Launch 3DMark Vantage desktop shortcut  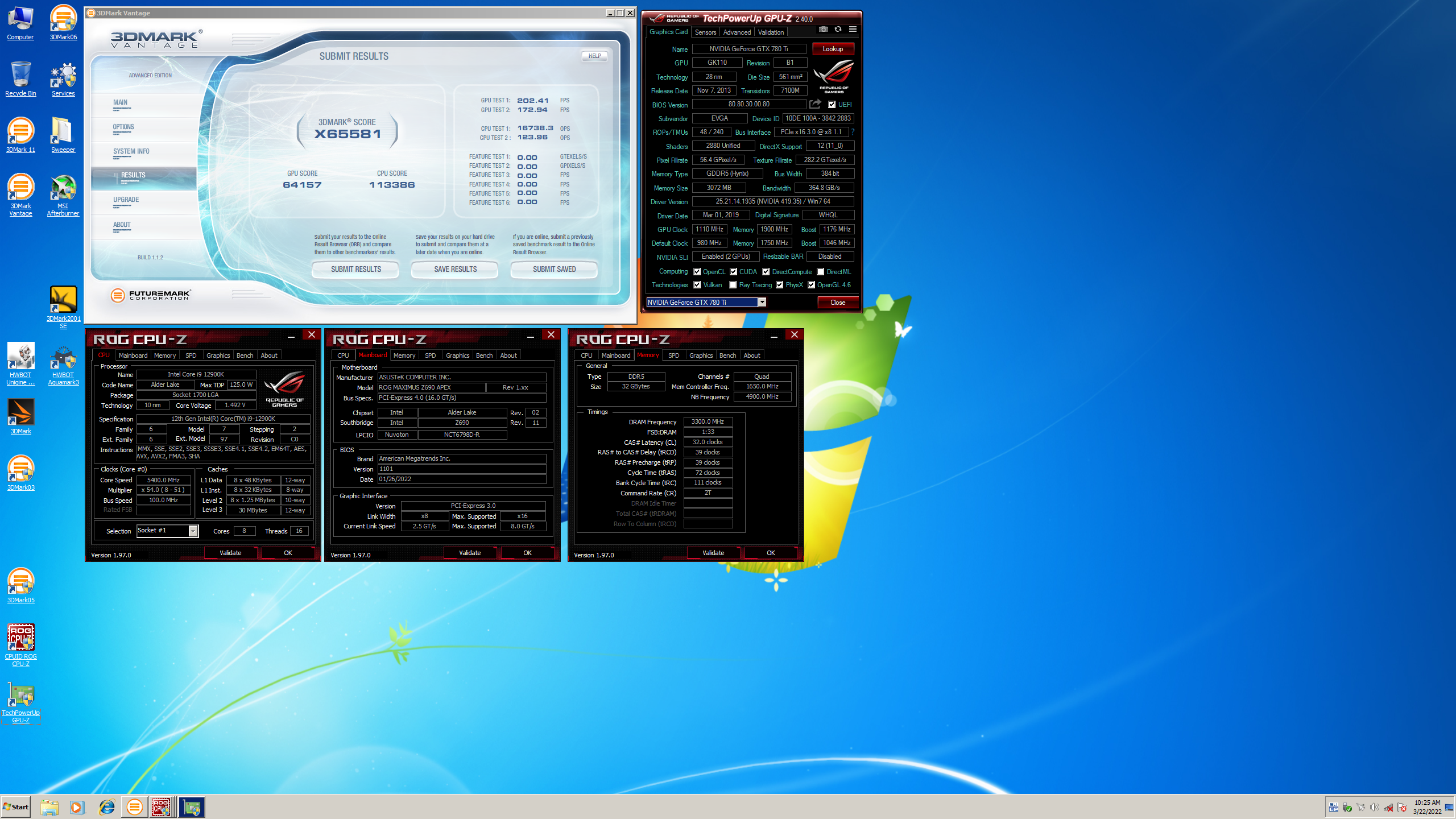click(x=20, y=195)
